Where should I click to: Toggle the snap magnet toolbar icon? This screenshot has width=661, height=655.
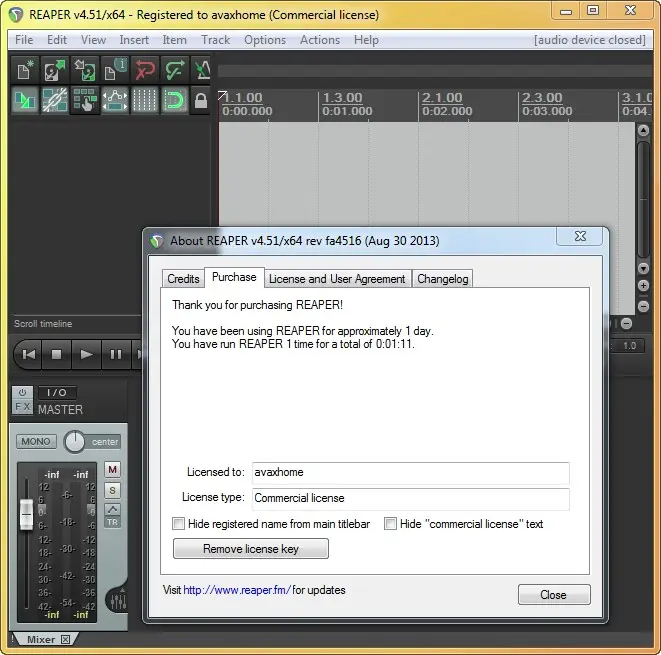point(175,100)
